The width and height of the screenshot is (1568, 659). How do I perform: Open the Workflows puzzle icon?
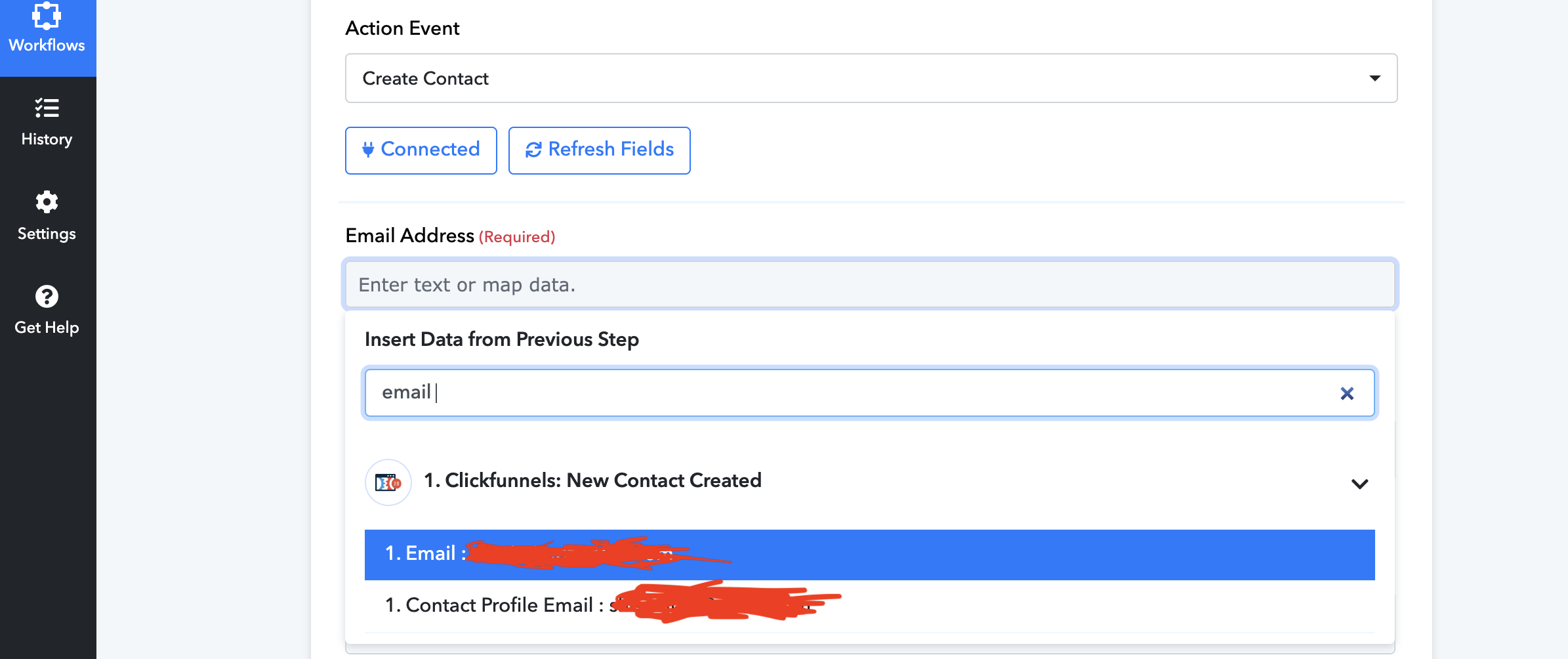click(x=47, y=14)
